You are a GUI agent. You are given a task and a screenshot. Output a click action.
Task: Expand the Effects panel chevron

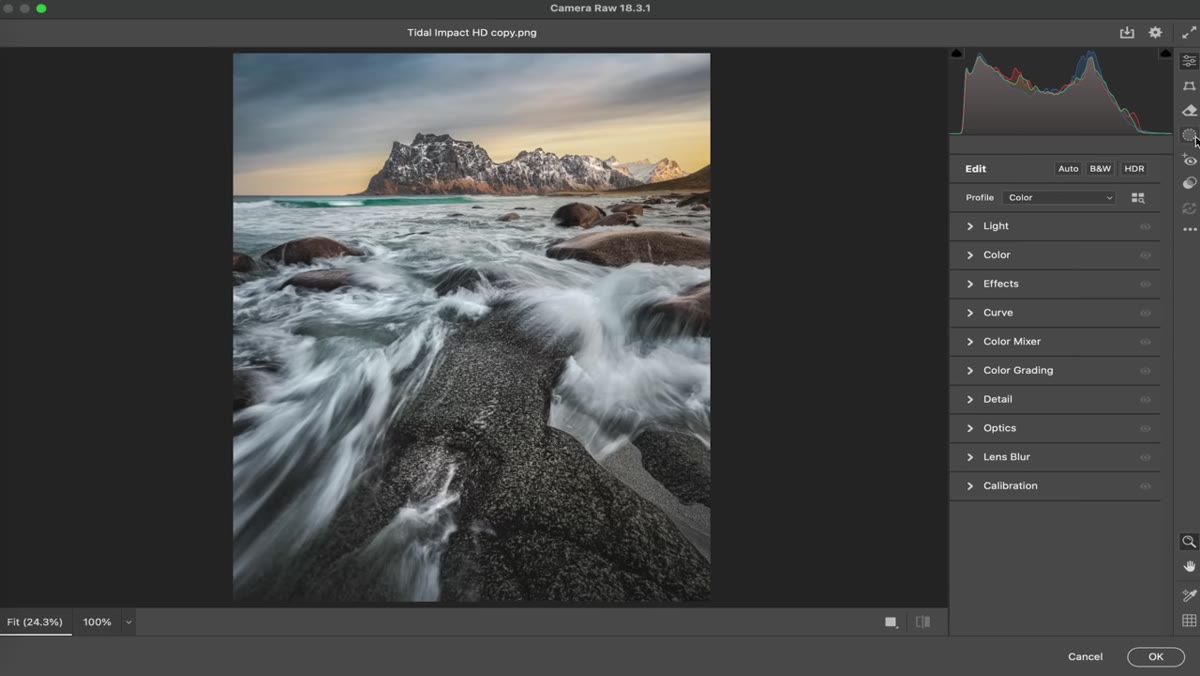tap(970, 284)
